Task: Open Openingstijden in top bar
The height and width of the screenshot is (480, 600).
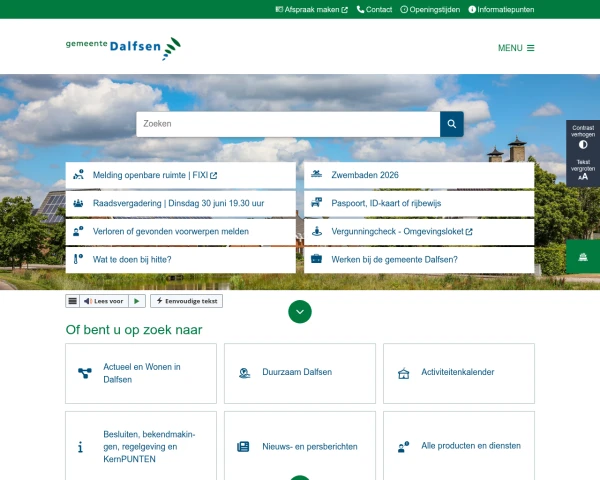Action: (430, 10)
